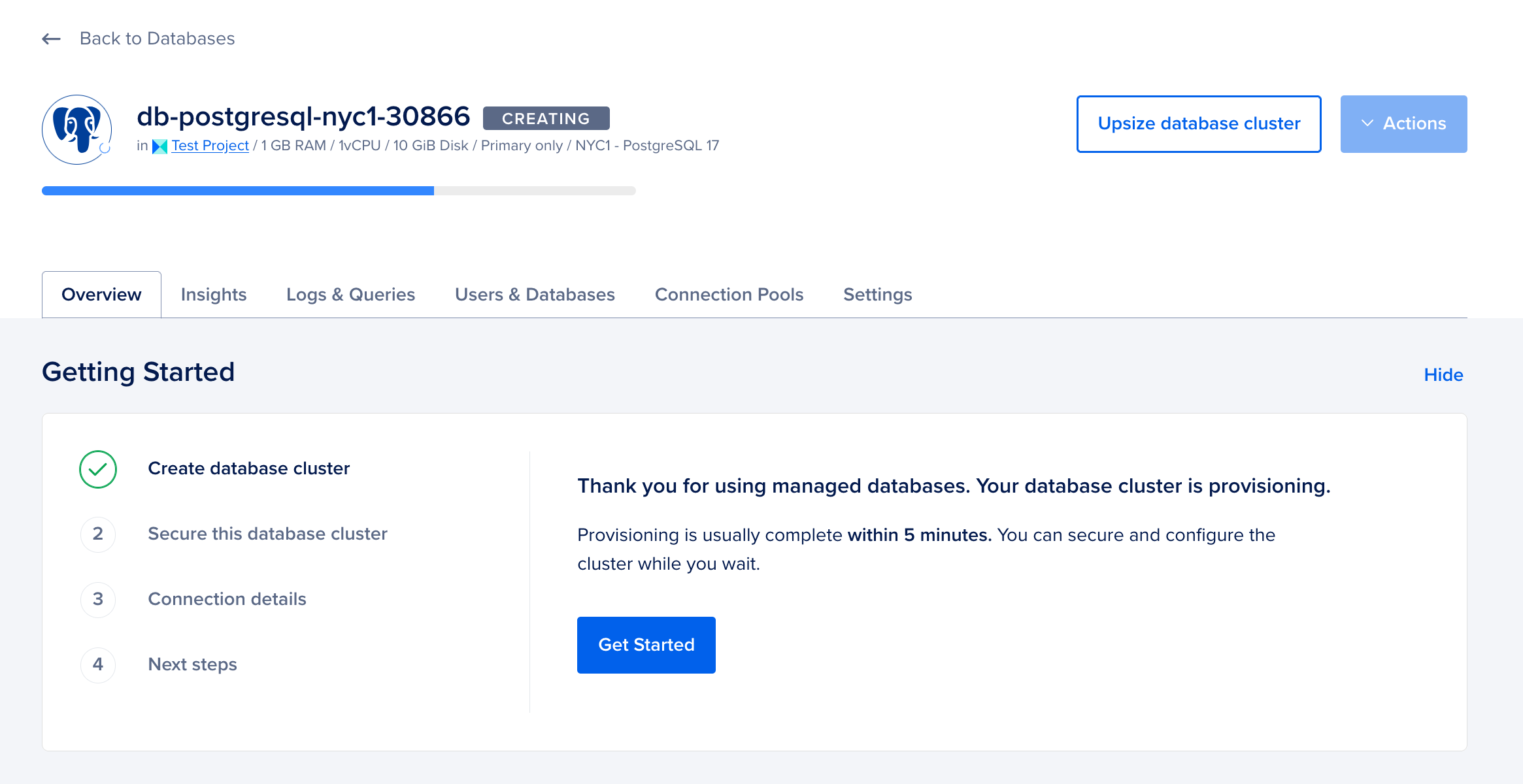This screenshot has height=784, width=1523.
Task: Open the Settings tab
Action: coord(877,295)
